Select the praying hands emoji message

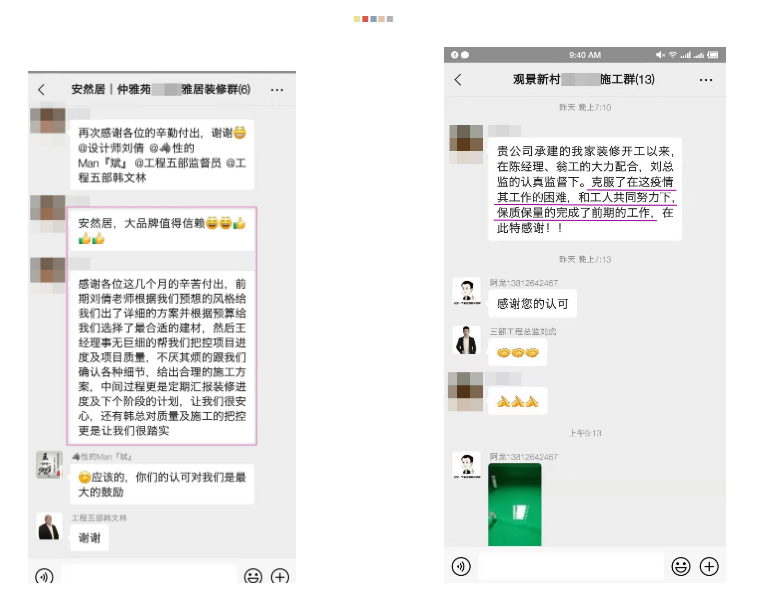[518, 401]
